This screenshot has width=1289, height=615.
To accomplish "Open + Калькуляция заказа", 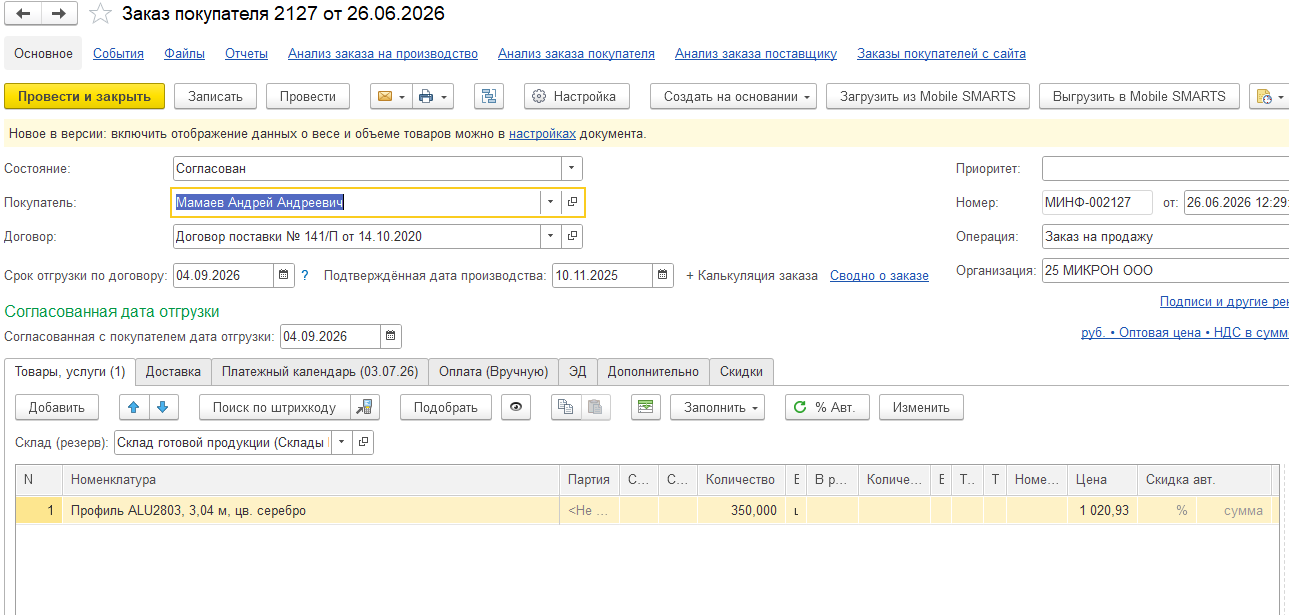I will tap(752, 275).
